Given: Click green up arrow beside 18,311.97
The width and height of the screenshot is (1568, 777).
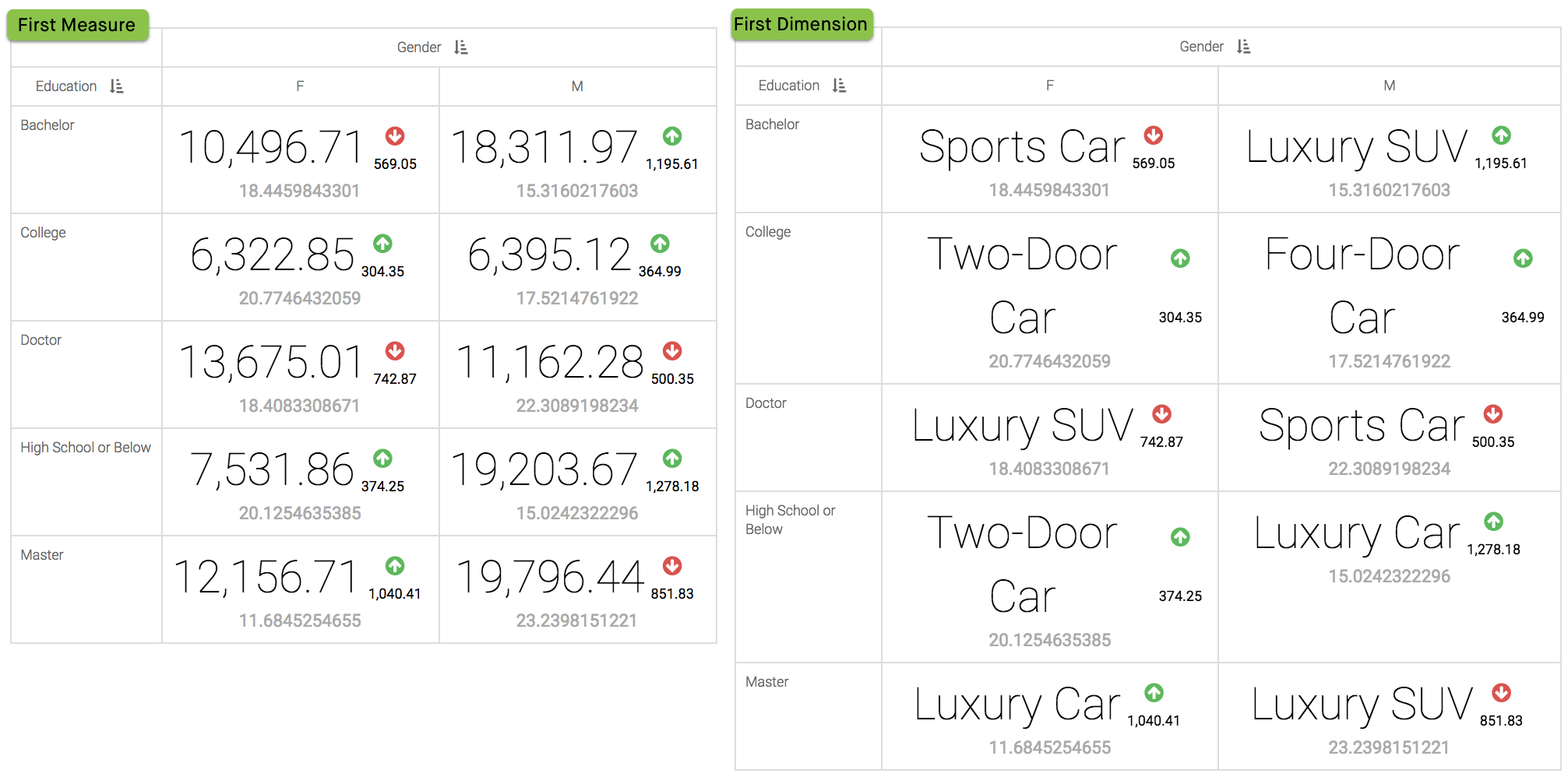Looking at the screenshot, I should (x=672, y=136).
